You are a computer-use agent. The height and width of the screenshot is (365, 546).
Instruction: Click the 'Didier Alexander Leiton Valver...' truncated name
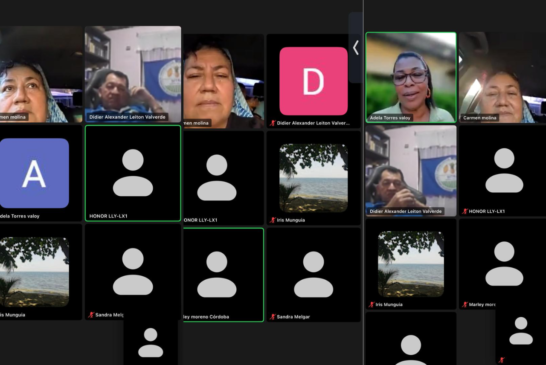pos(313,123)
